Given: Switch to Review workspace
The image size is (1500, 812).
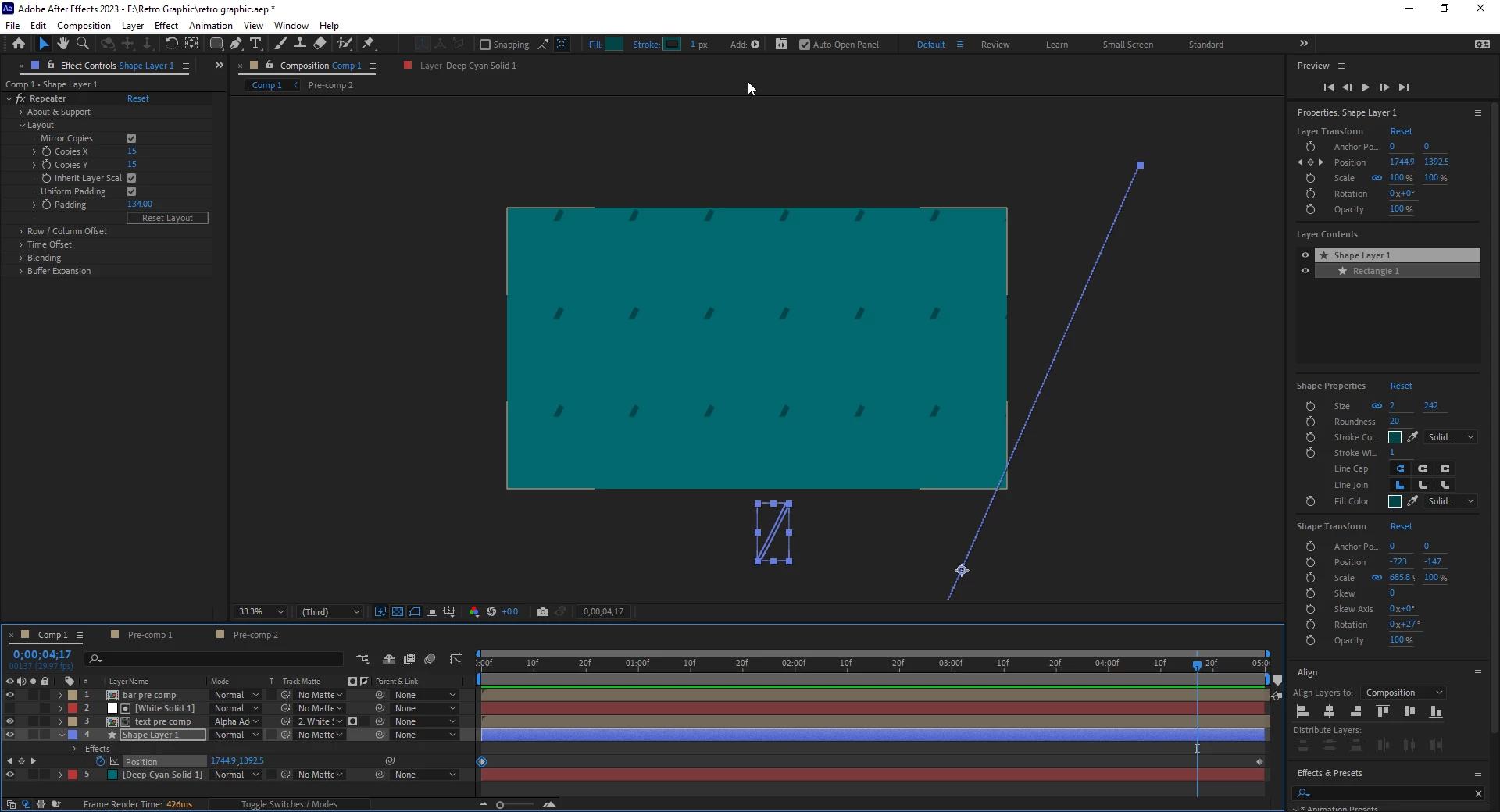Looking at the screenshot, I should click(995, 45).
